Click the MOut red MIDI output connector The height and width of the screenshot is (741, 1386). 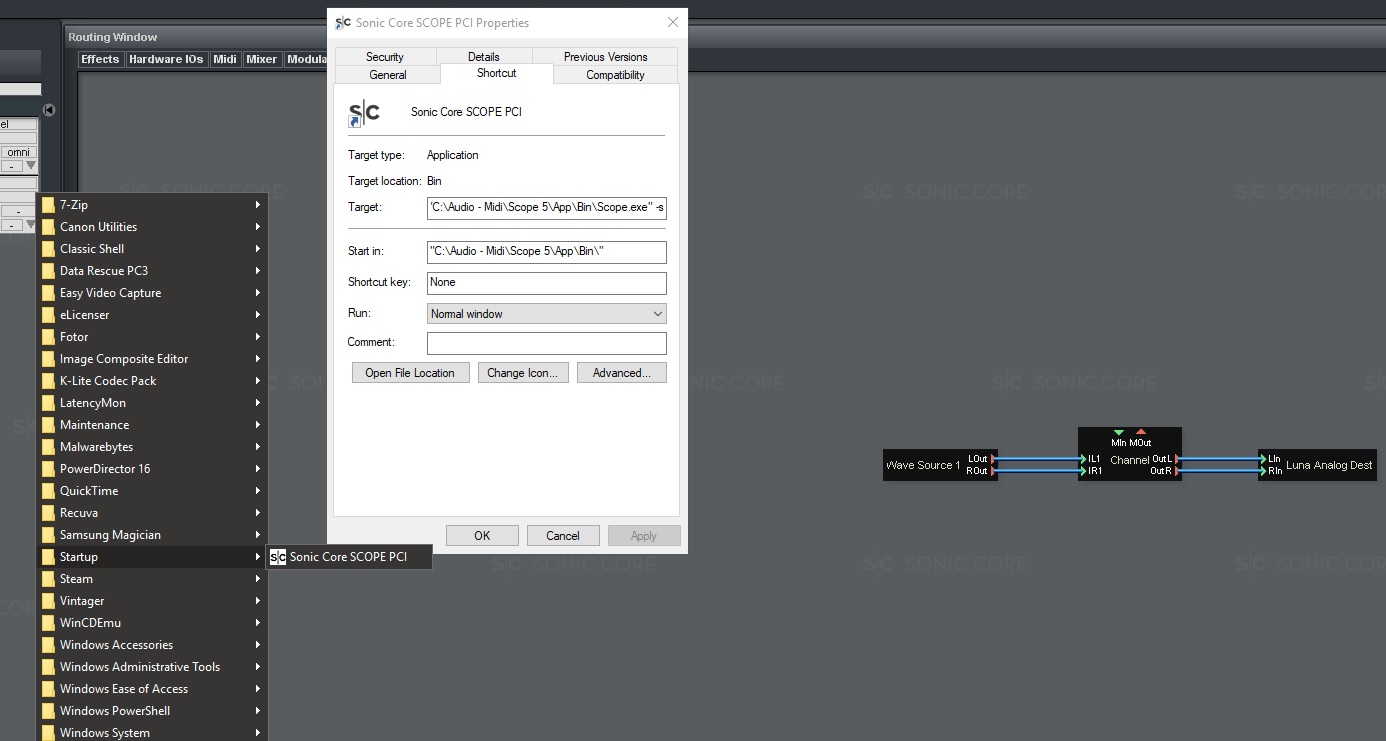coord(1141,433)
